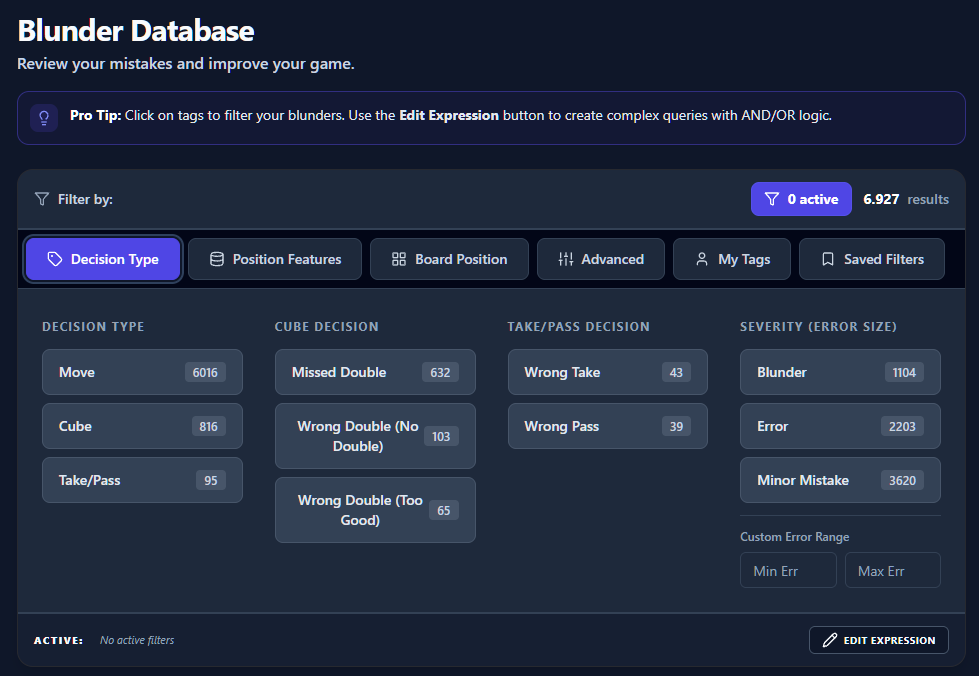Click the Take/Pass Decision column heading
This screenshot has height=676, width=979.
pos(578,326)
